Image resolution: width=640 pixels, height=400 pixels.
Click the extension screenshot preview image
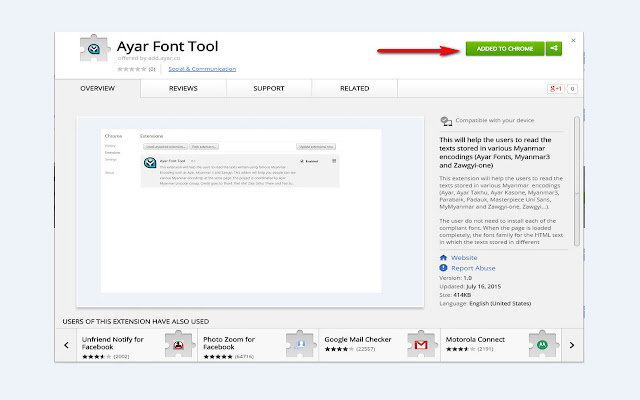point(250,211)
